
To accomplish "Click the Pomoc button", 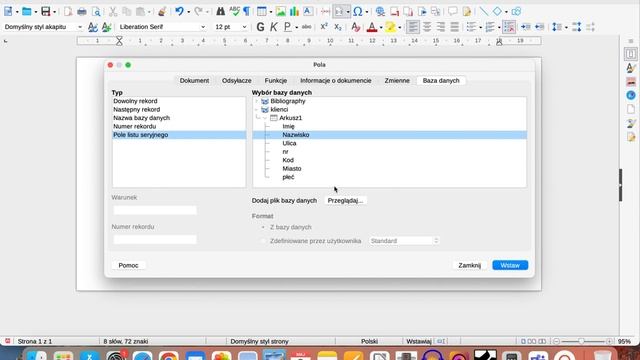I will pos(129,265).
